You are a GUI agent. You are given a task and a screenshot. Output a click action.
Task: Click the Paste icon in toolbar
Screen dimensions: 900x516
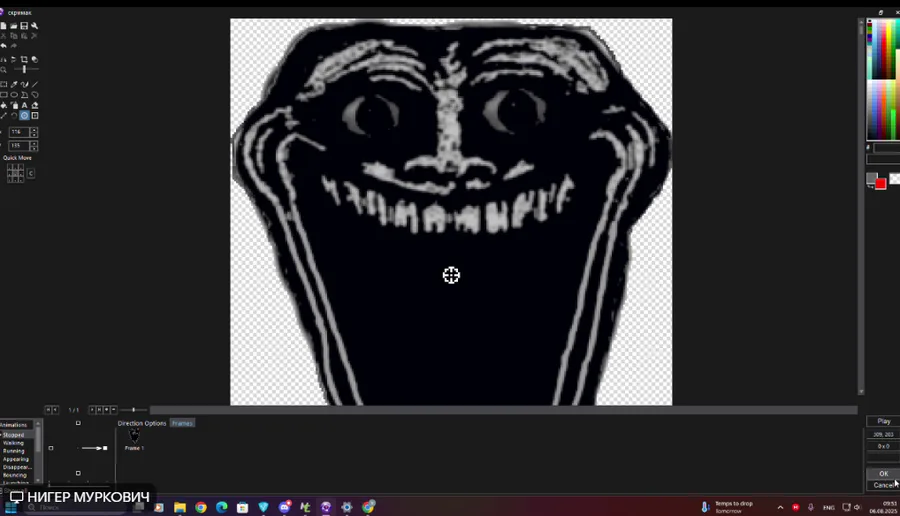pyautogui.click(x=24, y=36)
